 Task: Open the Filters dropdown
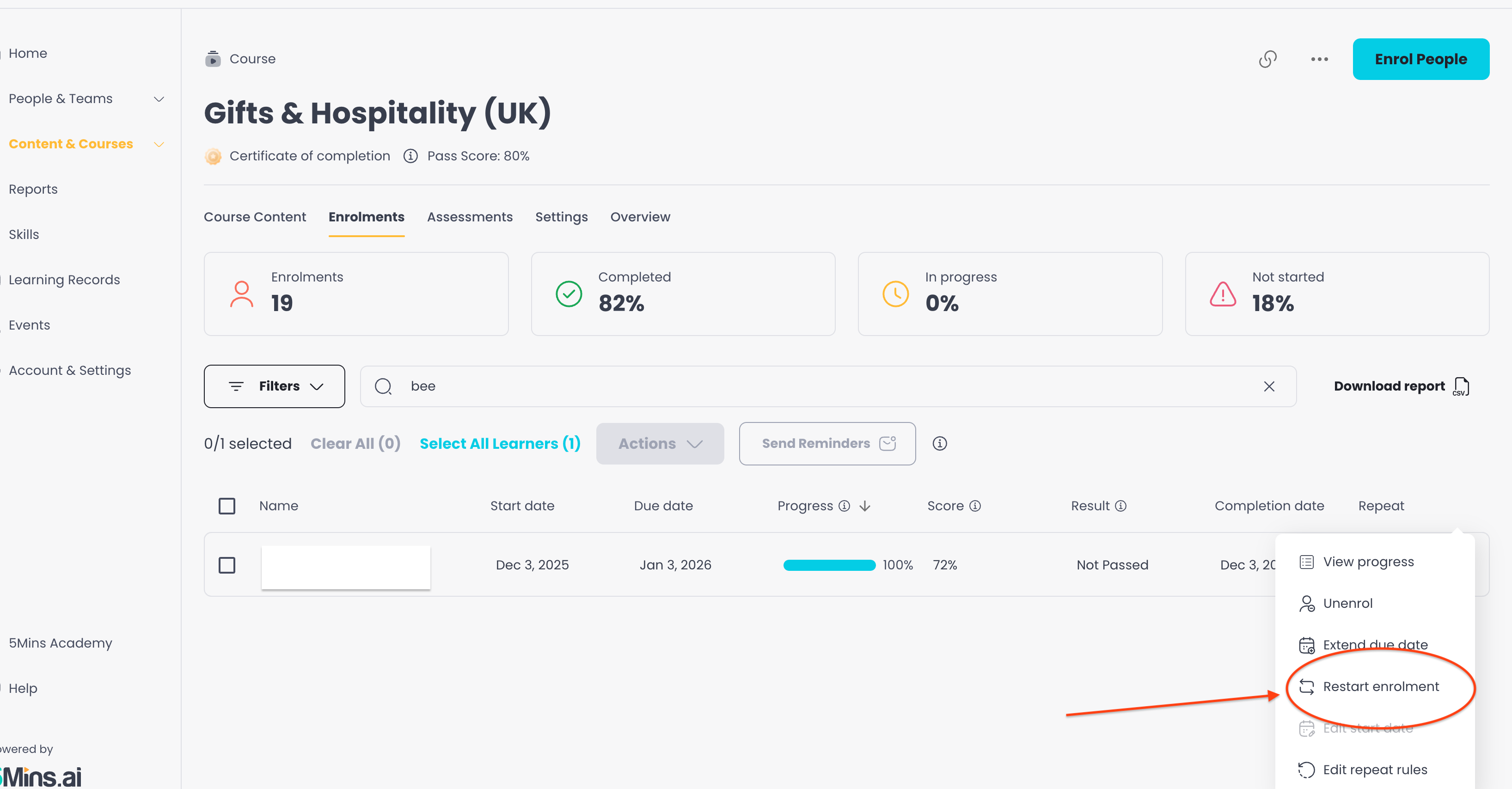274,386
